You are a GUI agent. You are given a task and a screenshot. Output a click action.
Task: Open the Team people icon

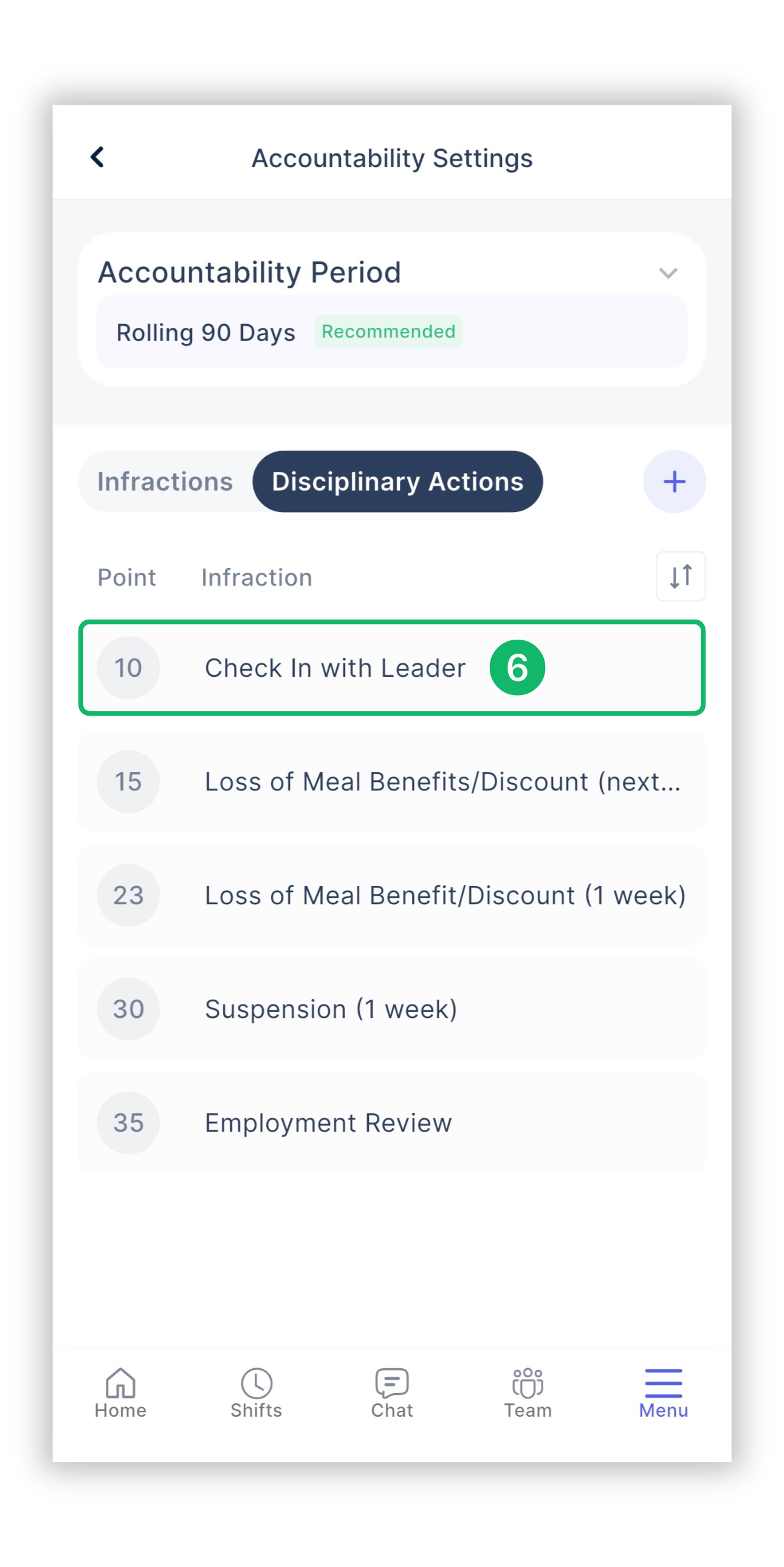pos(528,1383)
